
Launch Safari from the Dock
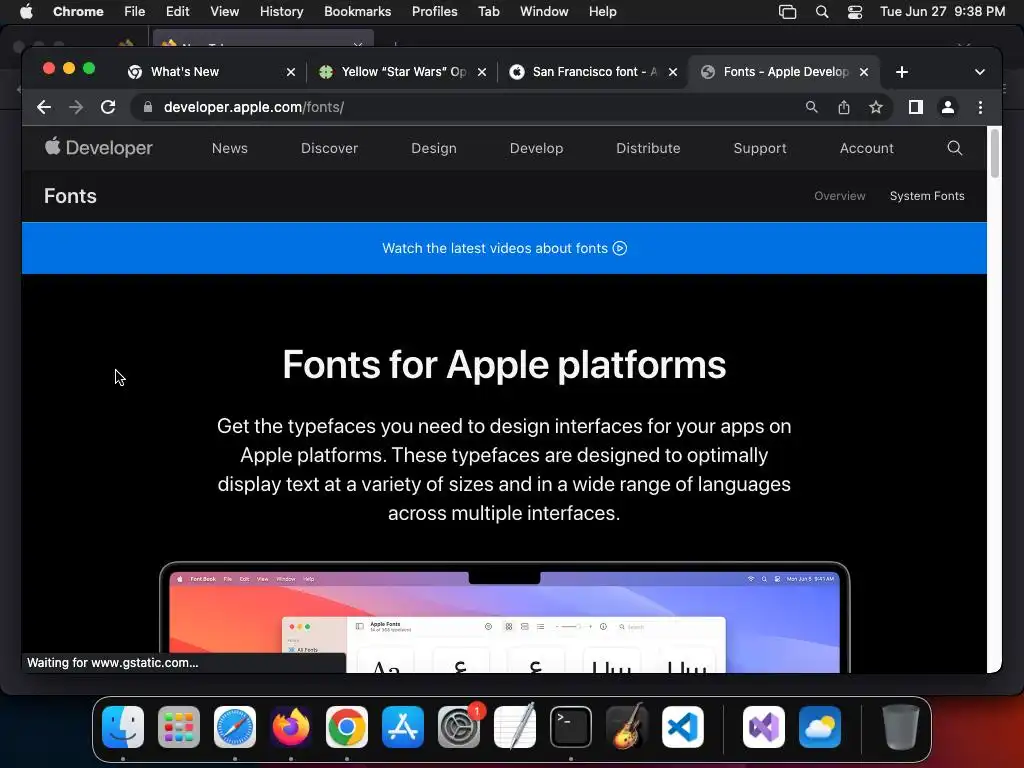235,727
